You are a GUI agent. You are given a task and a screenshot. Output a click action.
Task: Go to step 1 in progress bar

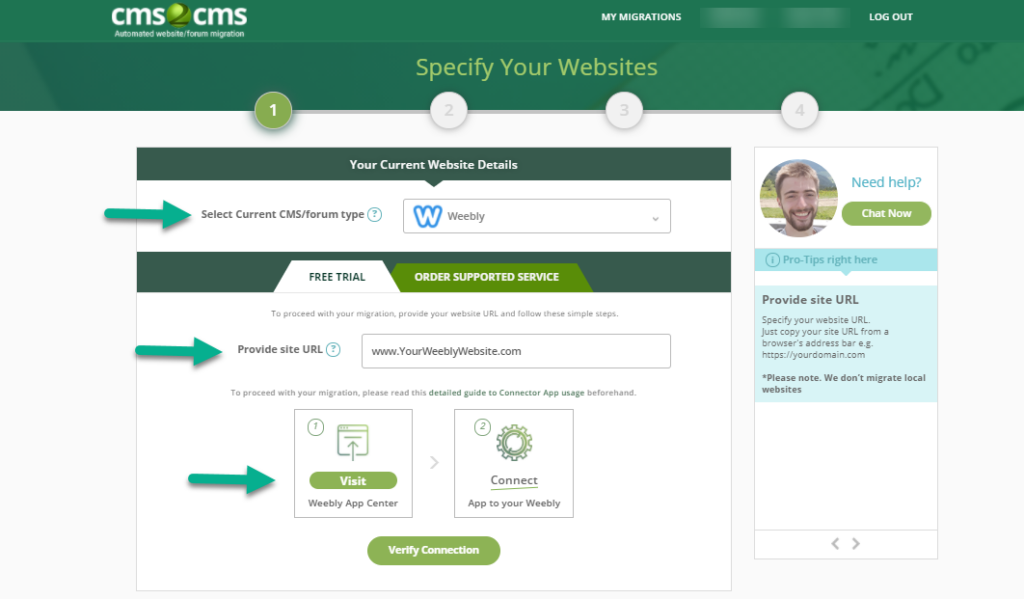(273, 110)
